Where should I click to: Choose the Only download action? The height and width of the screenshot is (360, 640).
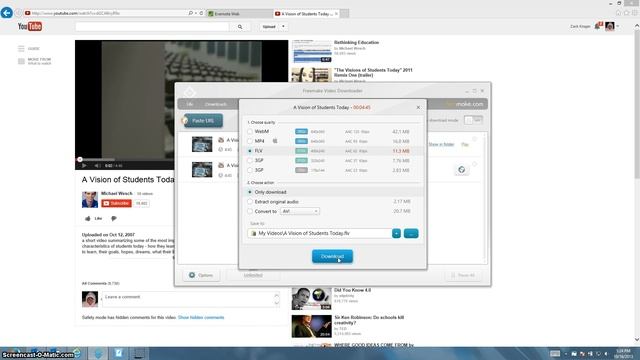point(250,192)
